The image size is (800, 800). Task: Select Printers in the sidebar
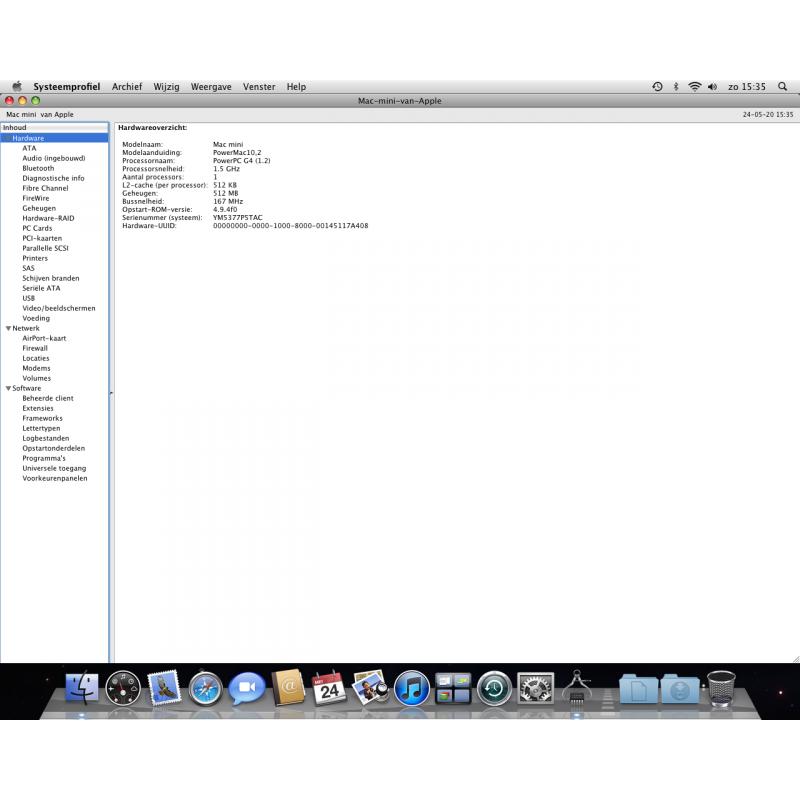point(35,258)
